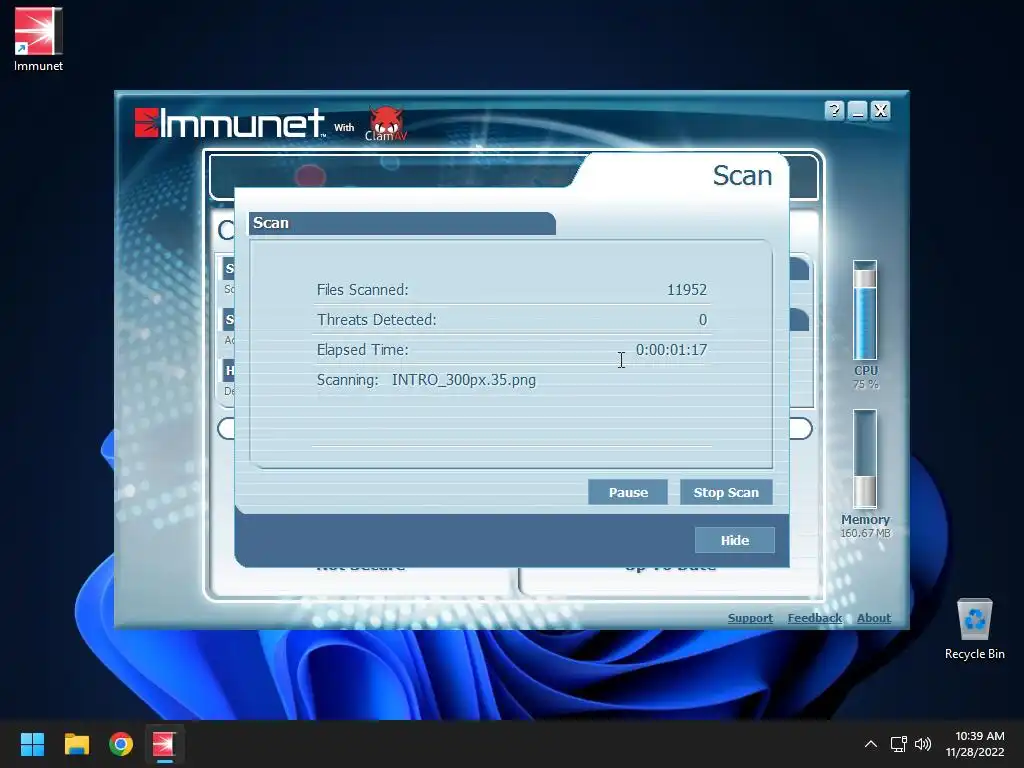Click the CPU usage meter
The width and height of the screenshot is (1024, 768).
click(x=865, y=310)
